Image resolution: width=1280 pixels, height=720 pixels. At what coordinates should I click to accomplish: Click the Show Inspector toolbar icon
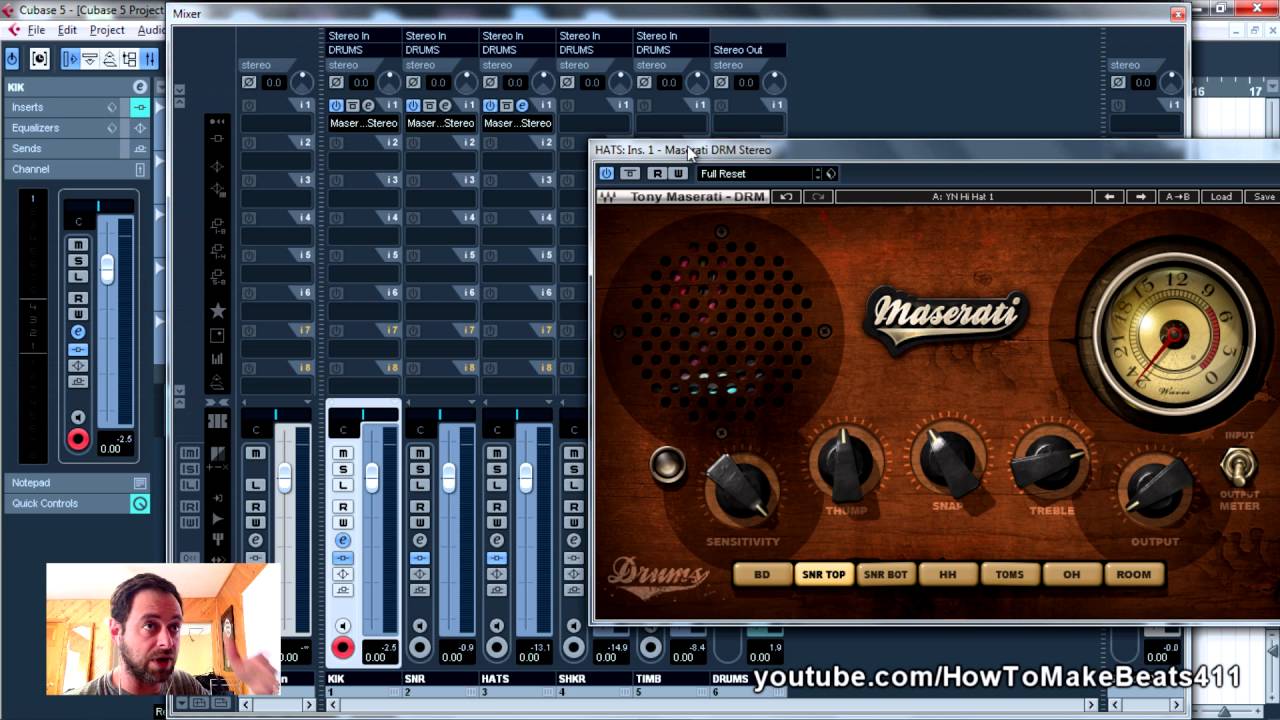pyautogui.click(x=70, y=59)
